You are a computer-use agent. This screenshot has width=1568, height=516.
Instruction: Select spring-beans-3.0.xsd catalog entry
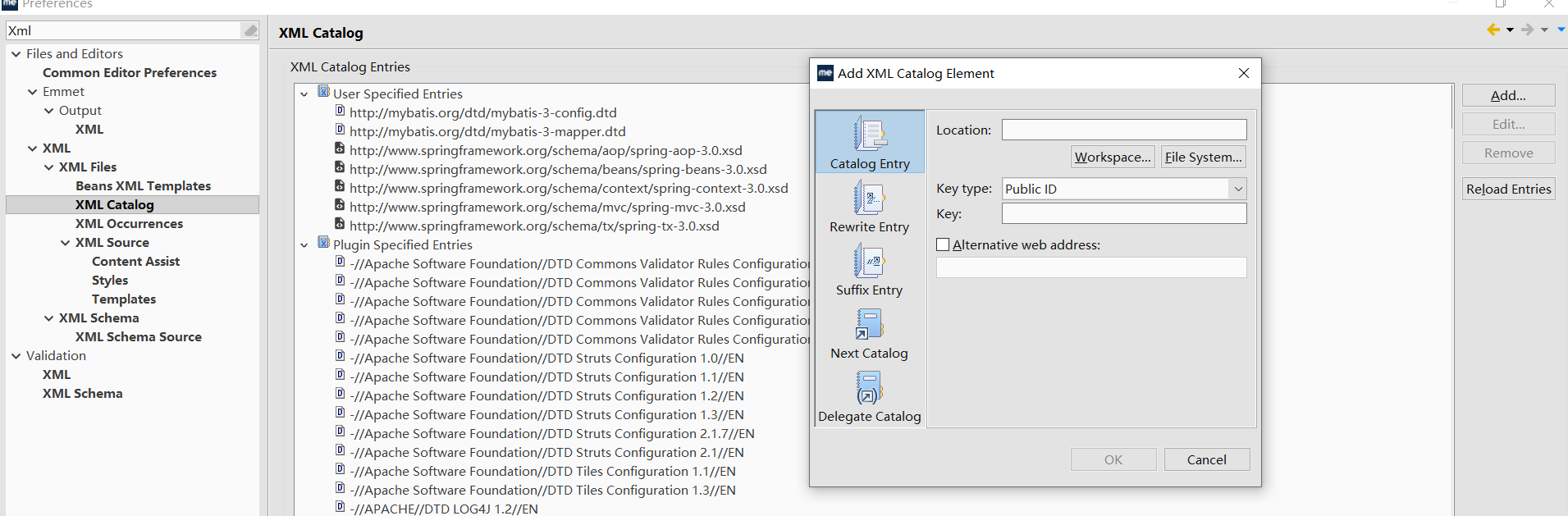coord(558,169)
